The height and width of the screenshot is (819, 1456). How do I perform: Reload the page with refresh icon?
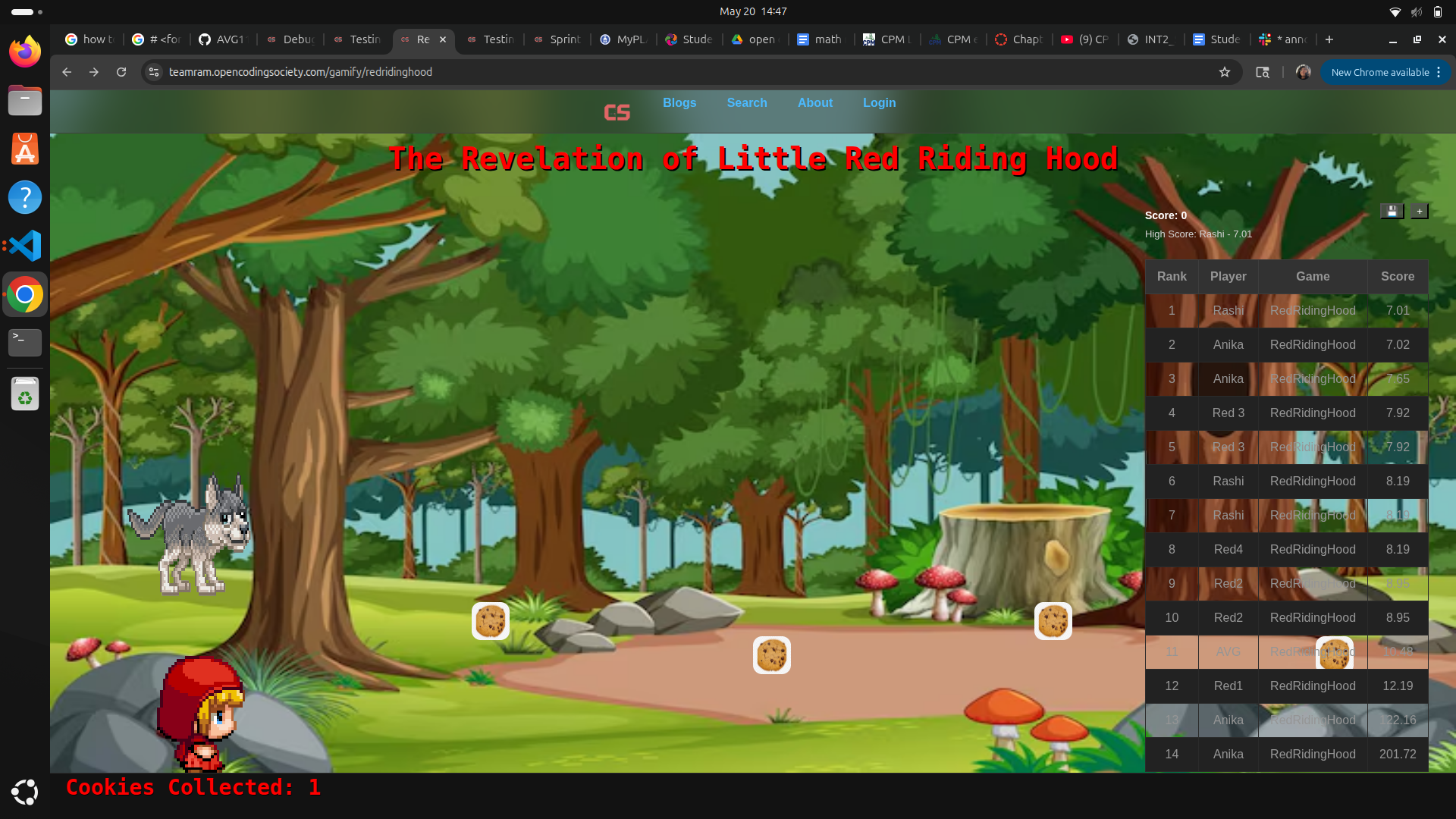point(121,72)
